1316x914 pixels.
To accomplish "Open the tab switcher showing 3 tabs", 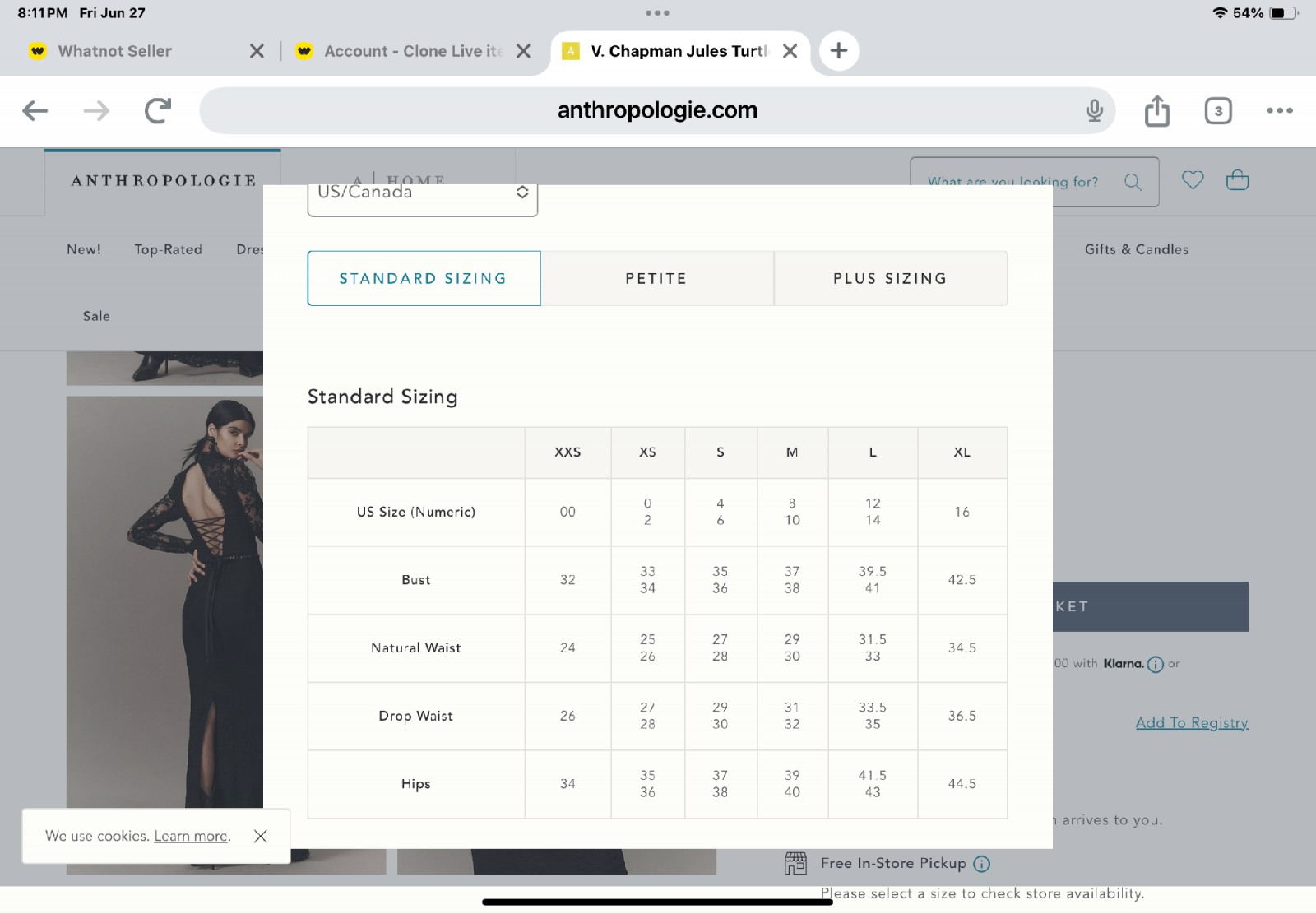I will click(1218, 110).
